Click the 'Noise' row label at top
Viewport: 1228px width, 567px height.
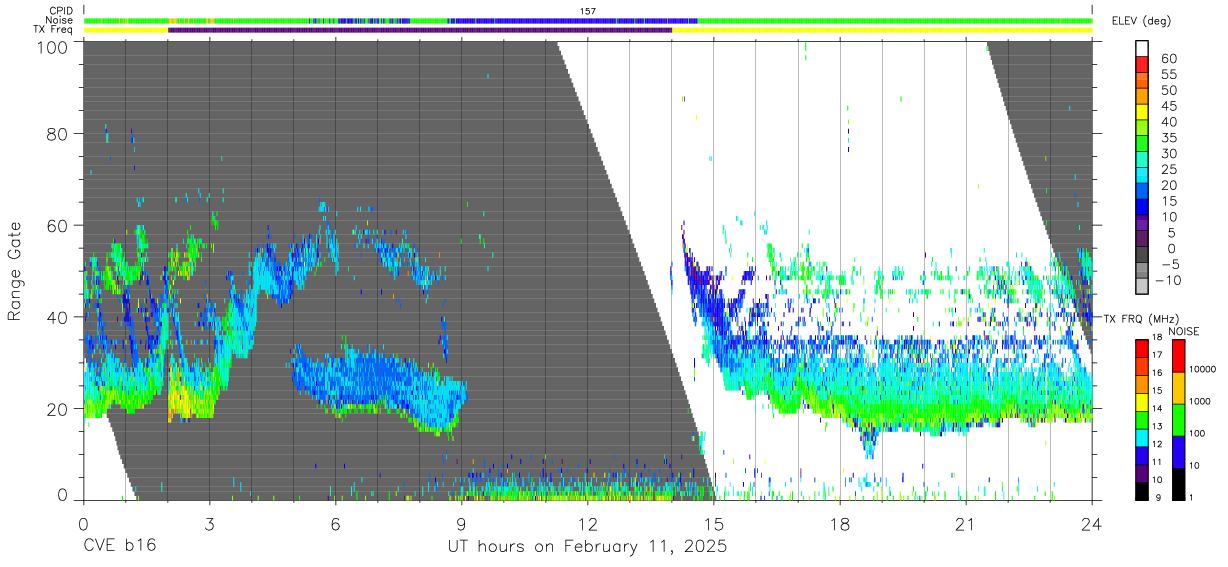tap(60, 20)
